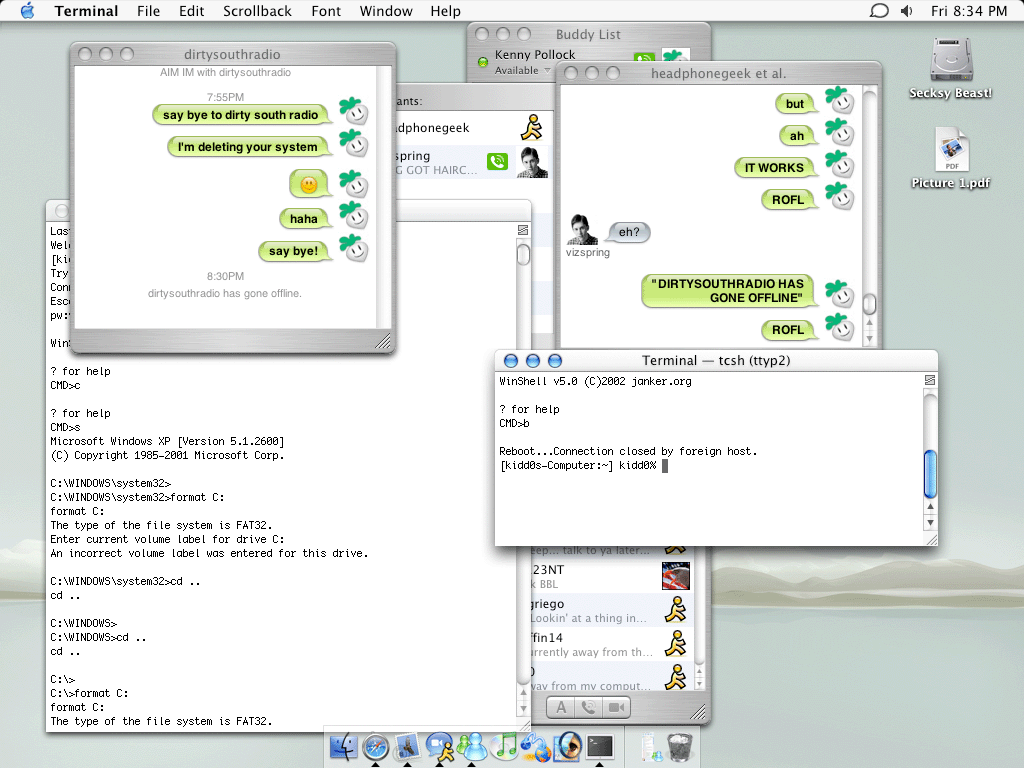Click the Fri 8:34 PM menu bar clock
The height and width of the screenshot is (768, 1024).
click(969, 11)
